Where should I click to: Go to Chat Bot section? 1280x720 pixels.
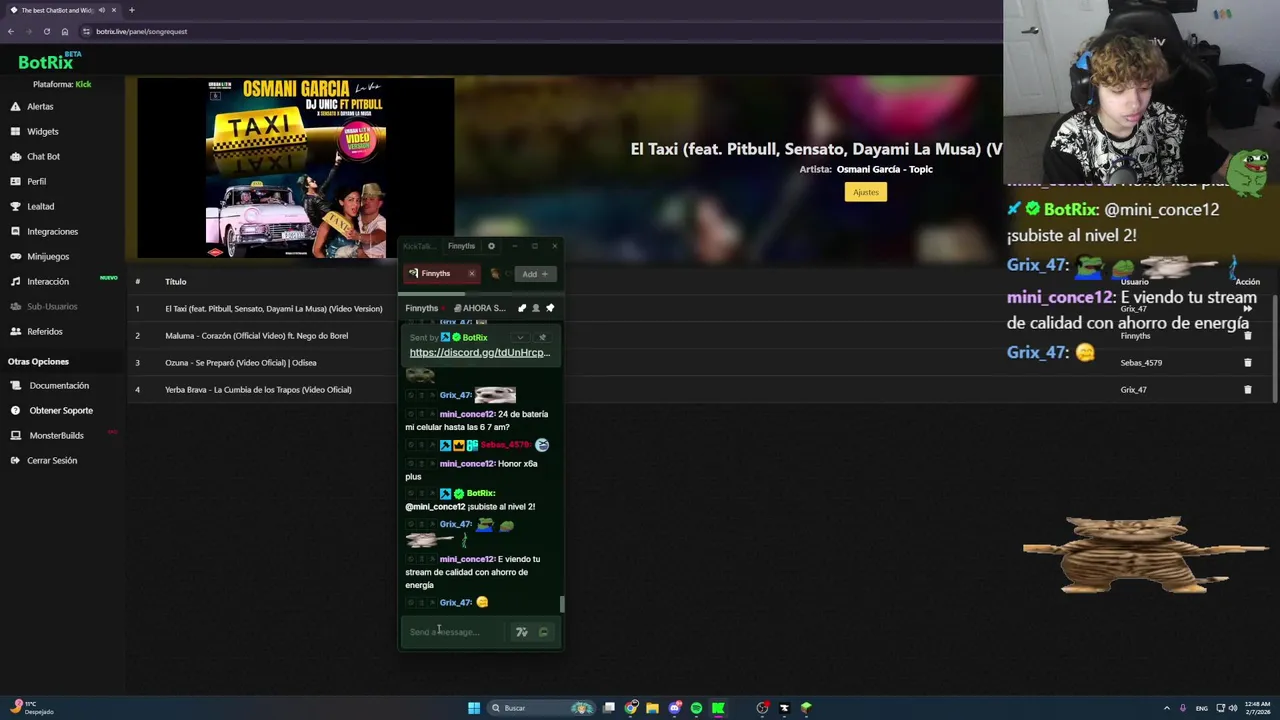tap(43, 156)
